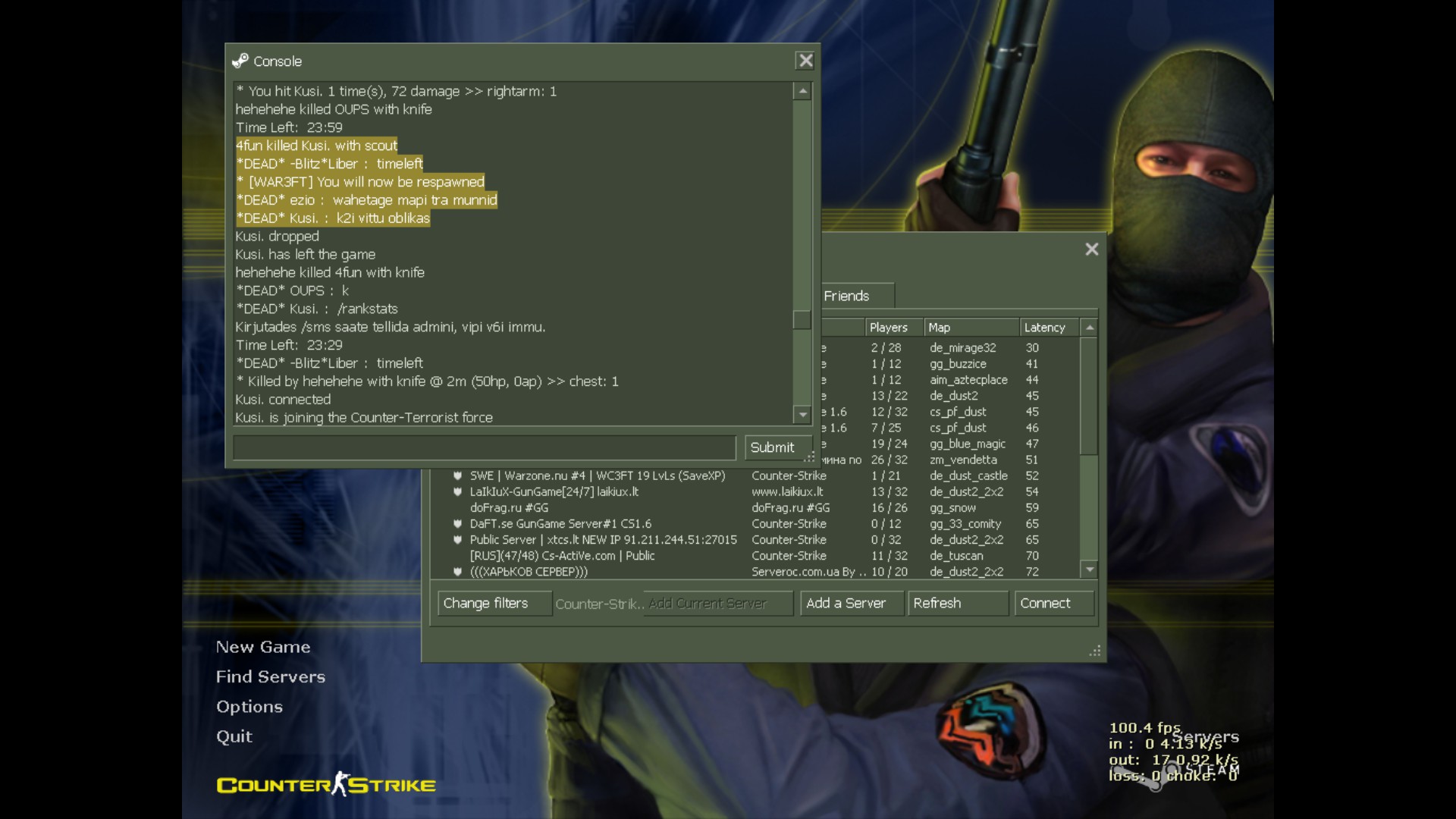Open Options from main menu
The height and width of the screenshot is (819, 1456).
point(249,706)
